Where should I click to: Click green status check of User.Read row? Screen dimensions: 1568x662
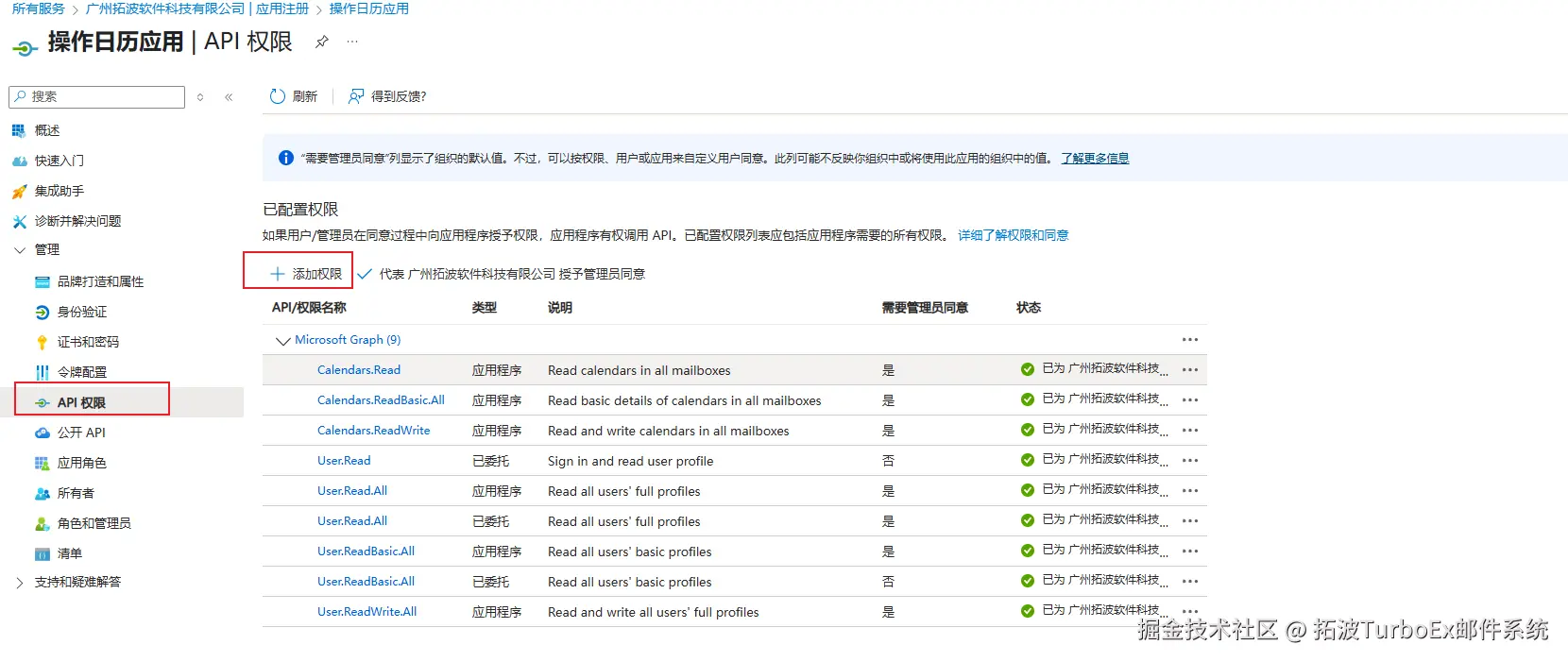1028,460
